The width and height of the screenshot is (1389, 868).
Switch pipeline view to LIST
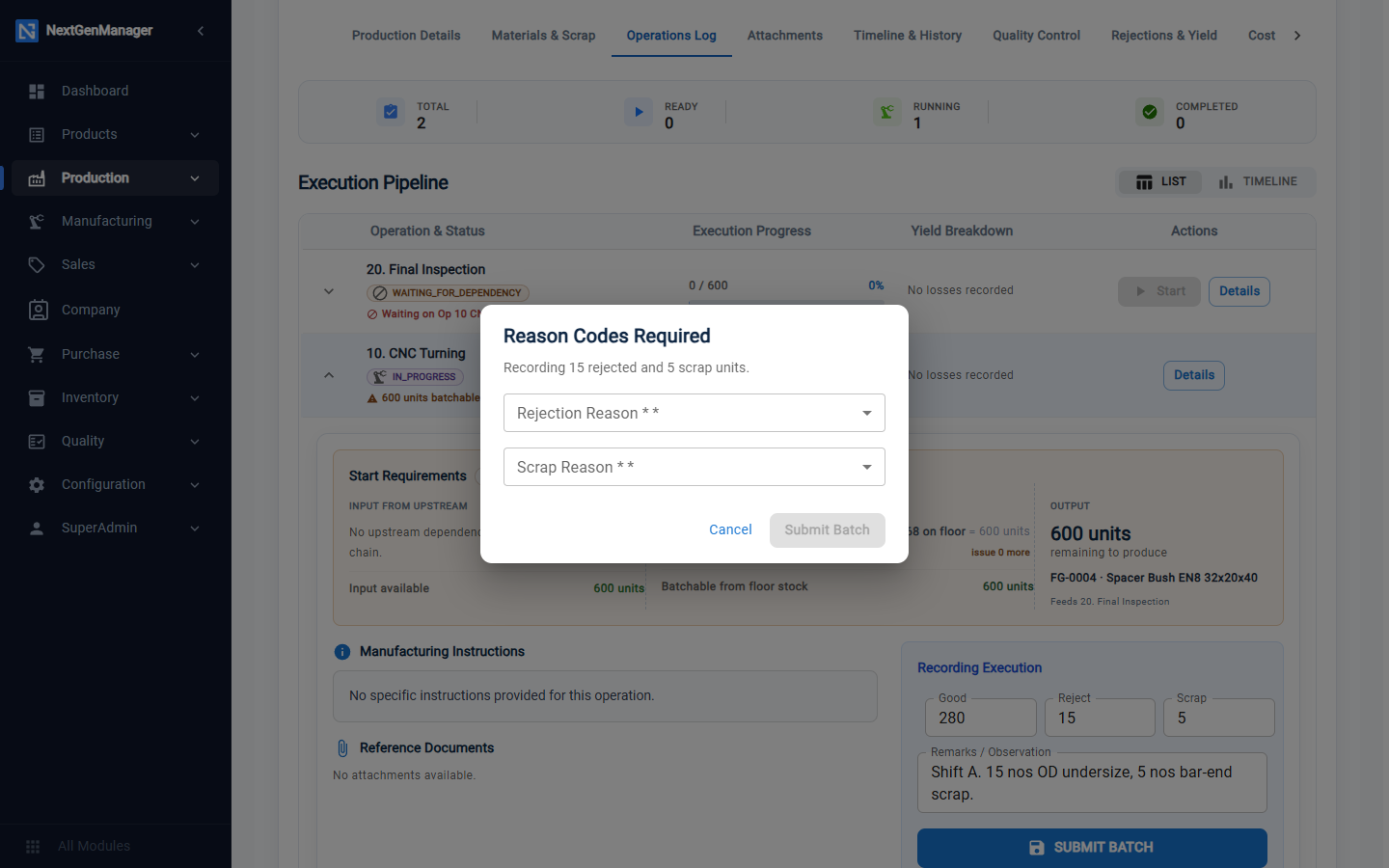tap(1161, 181)
